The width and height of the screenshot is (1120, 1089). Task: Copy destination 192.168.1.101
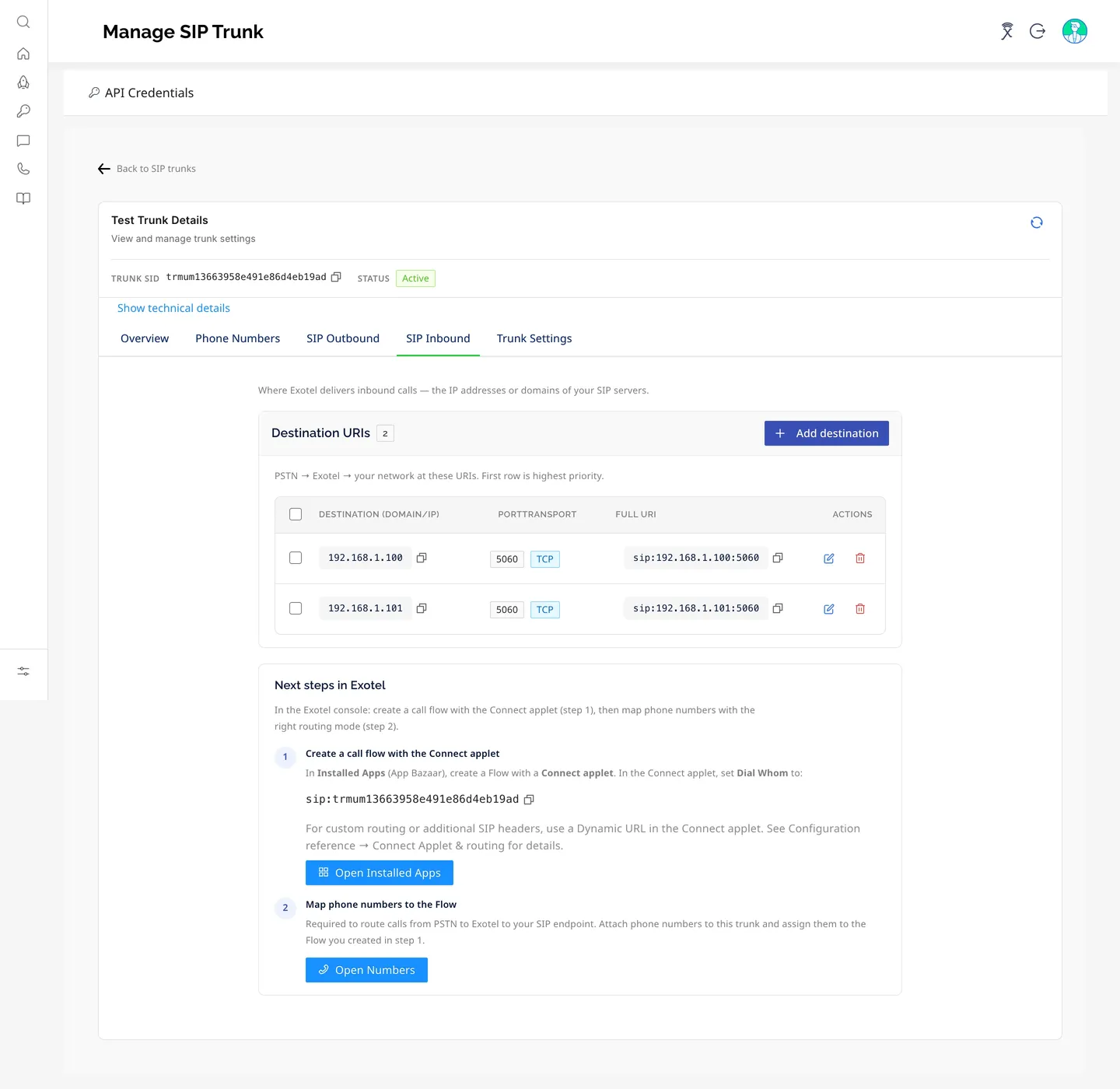pos(422,608)
